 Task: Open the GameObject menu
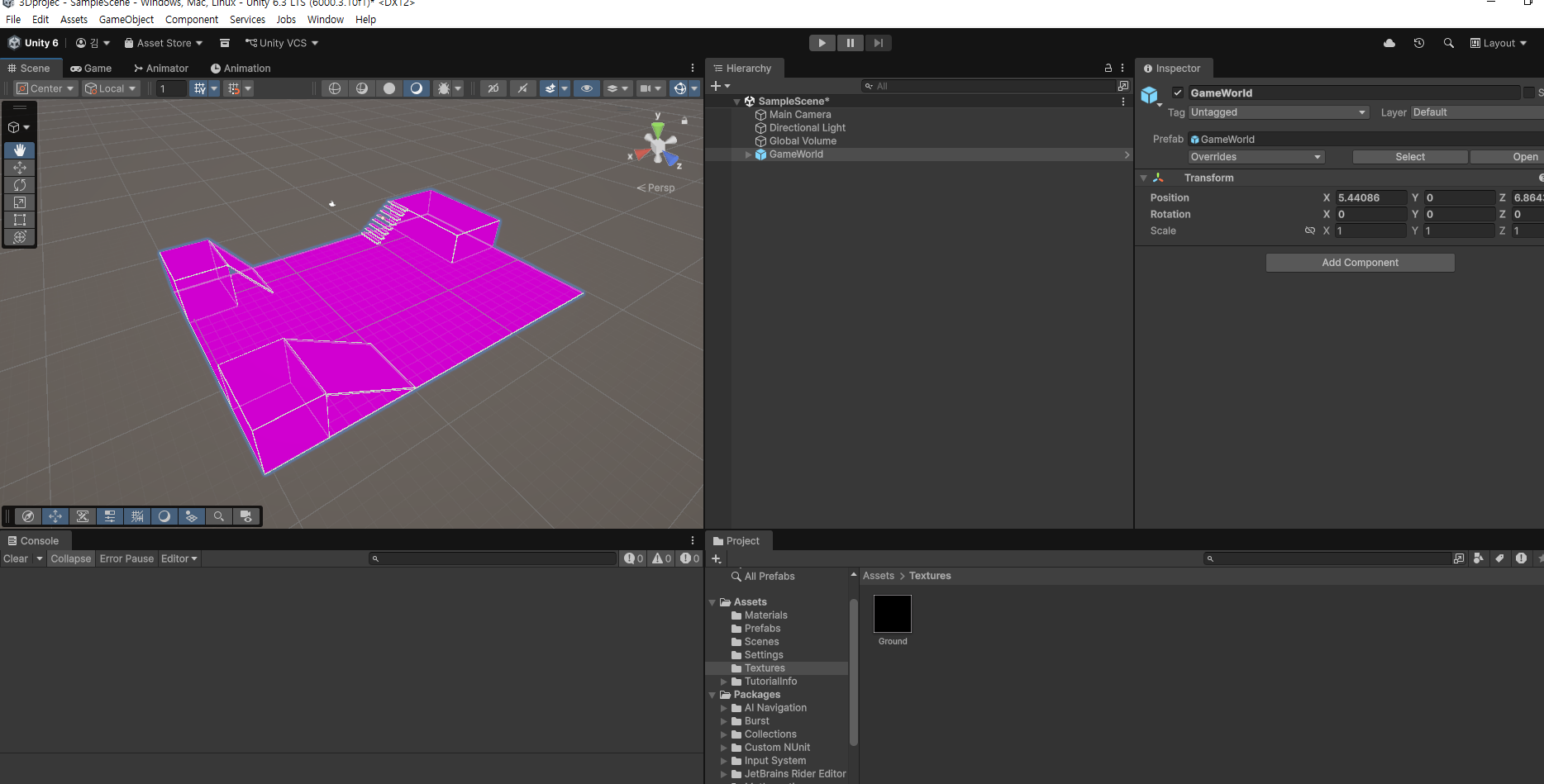coord(126,19)
